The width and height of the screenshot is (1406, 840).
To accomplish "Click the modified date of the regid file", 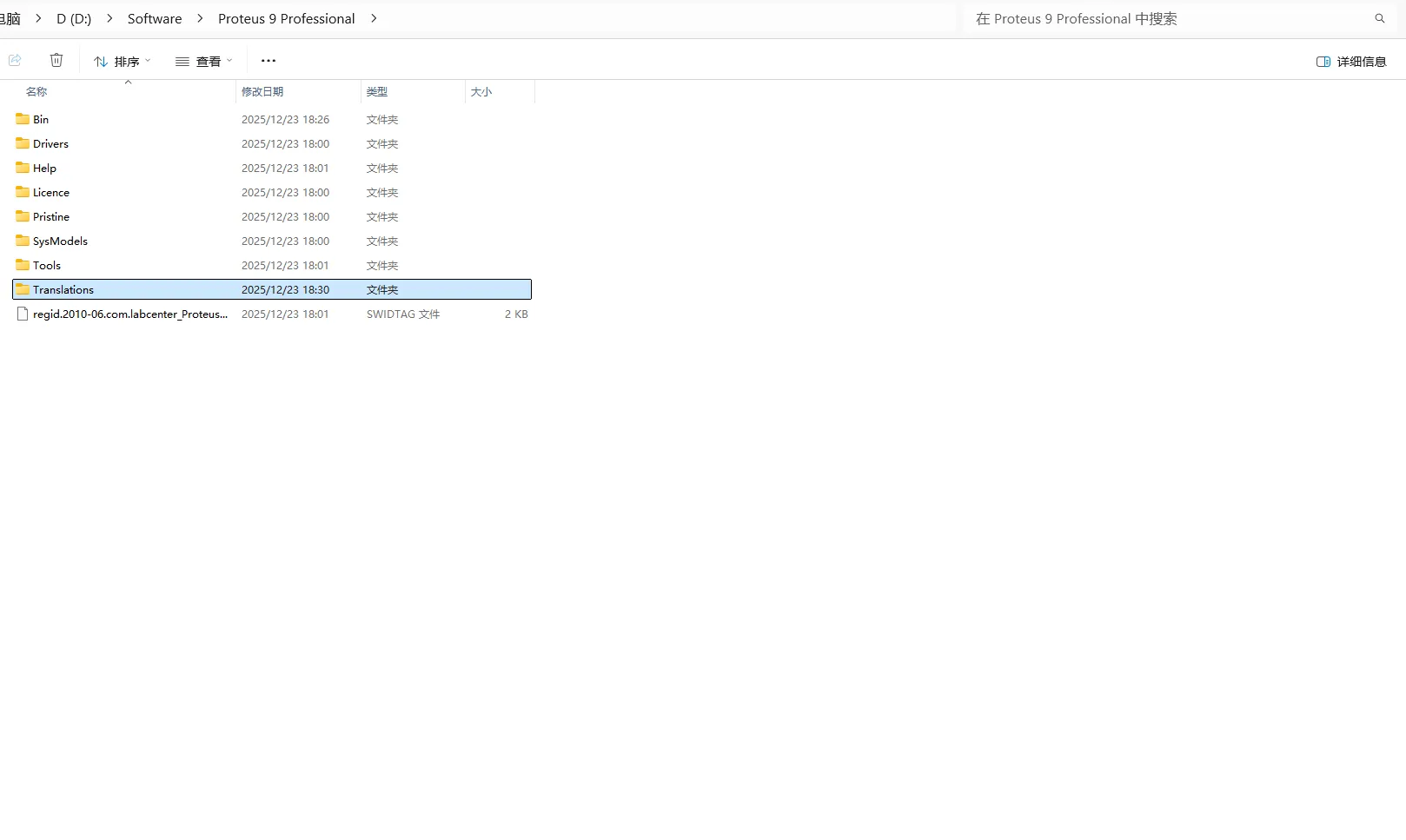I will point(285,314).
